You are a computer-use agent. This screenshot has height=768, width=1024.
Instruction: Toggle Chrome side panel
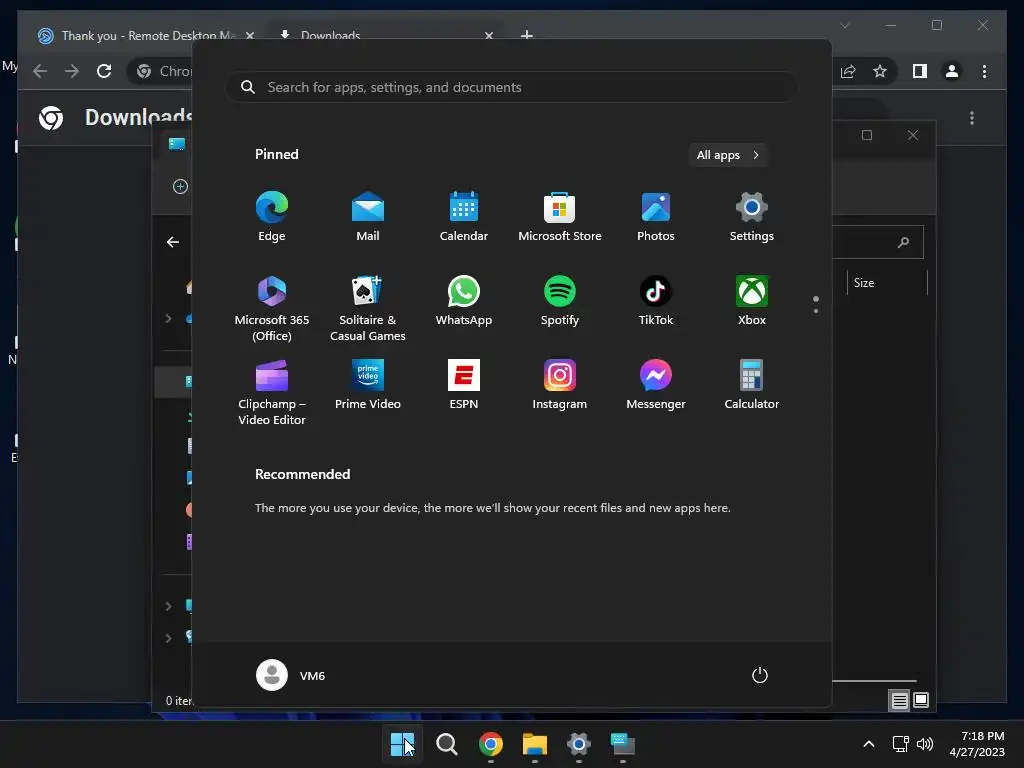(x=920, y=71)
